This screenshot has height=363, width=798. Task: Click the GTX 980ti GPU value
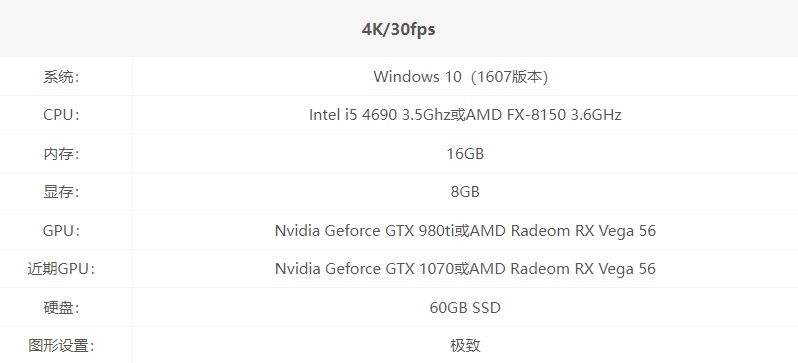tap(465, 231)
